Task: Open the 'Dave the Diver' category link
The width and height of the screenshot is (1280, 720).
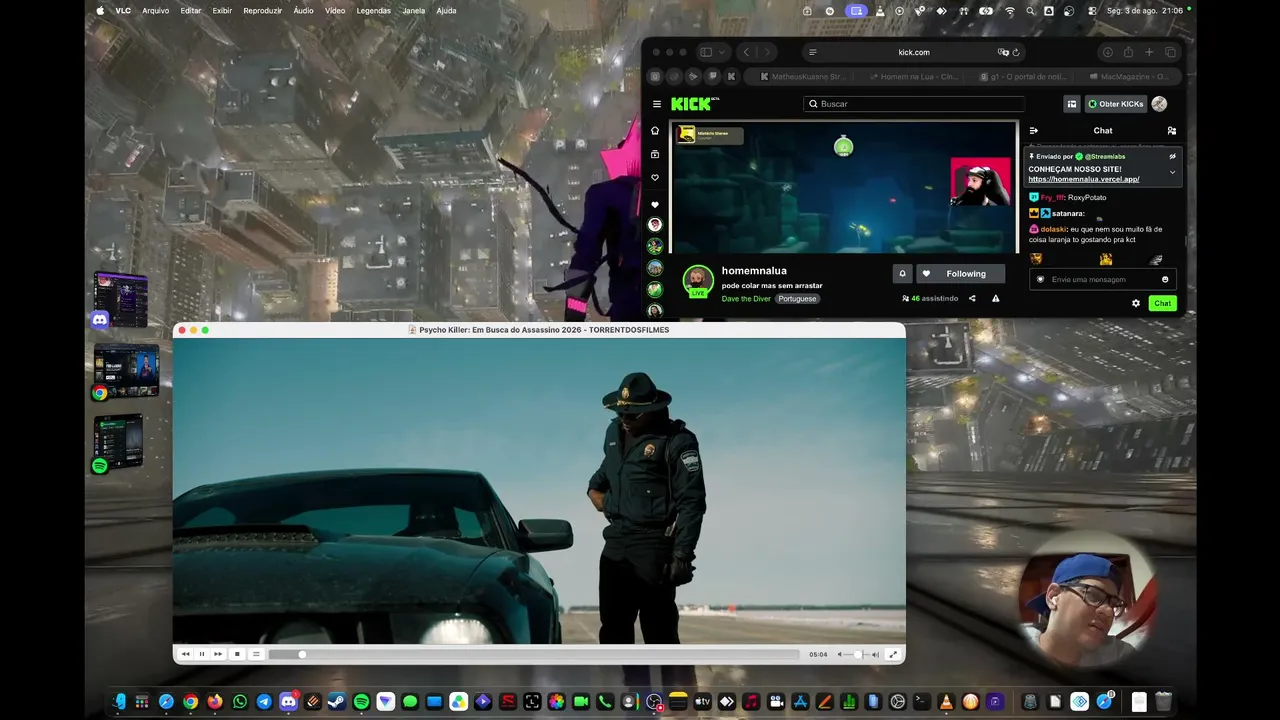Action: point(746,299)
